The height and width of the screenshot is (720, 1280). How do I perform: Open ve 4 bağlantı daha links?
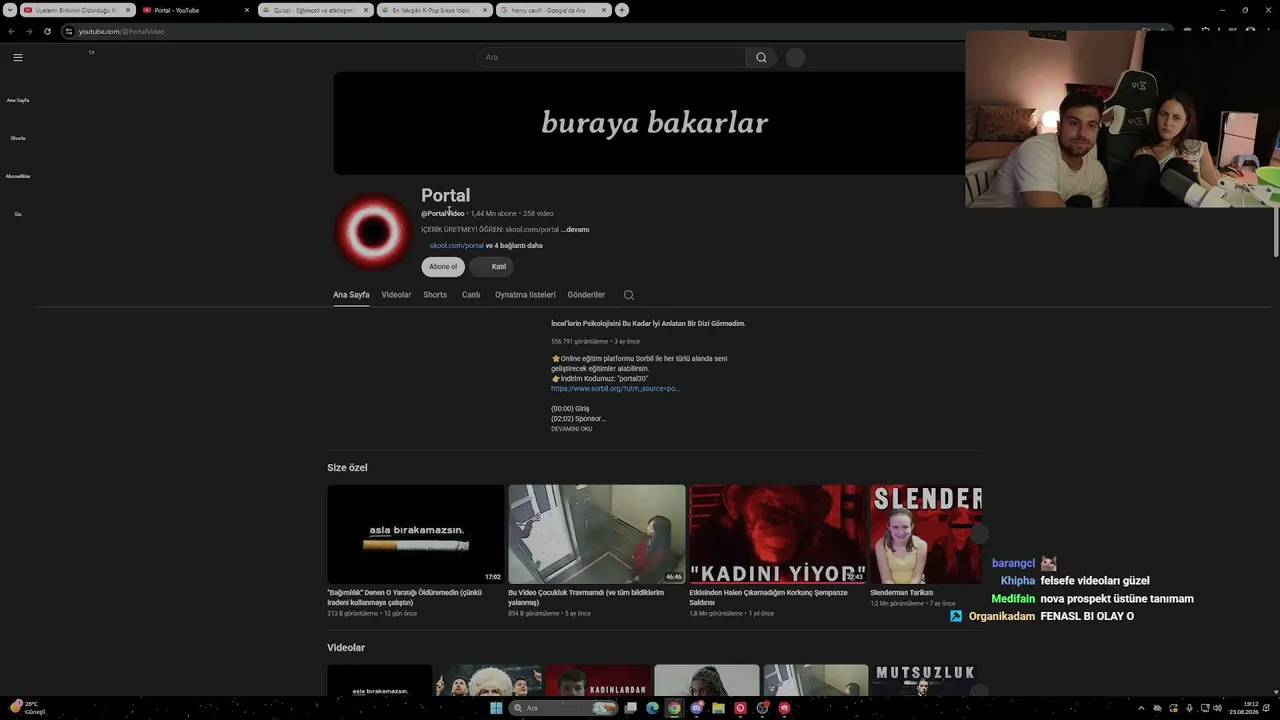514,246
